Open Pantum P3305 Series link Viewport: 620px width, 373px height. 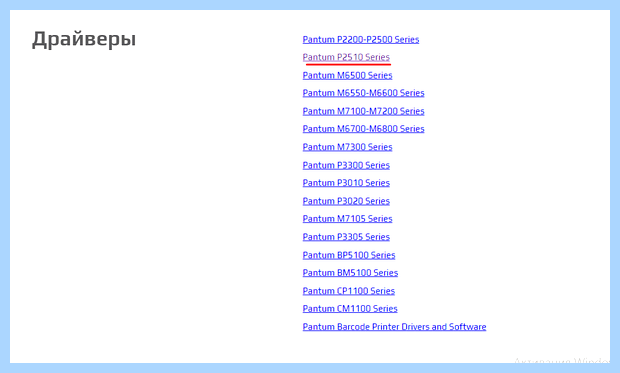(346, 237)
